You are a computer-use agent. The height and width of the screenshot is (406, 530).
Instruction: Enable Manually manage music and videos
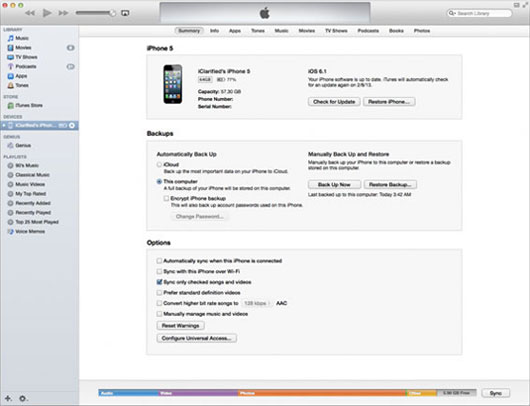click(159, 314)
